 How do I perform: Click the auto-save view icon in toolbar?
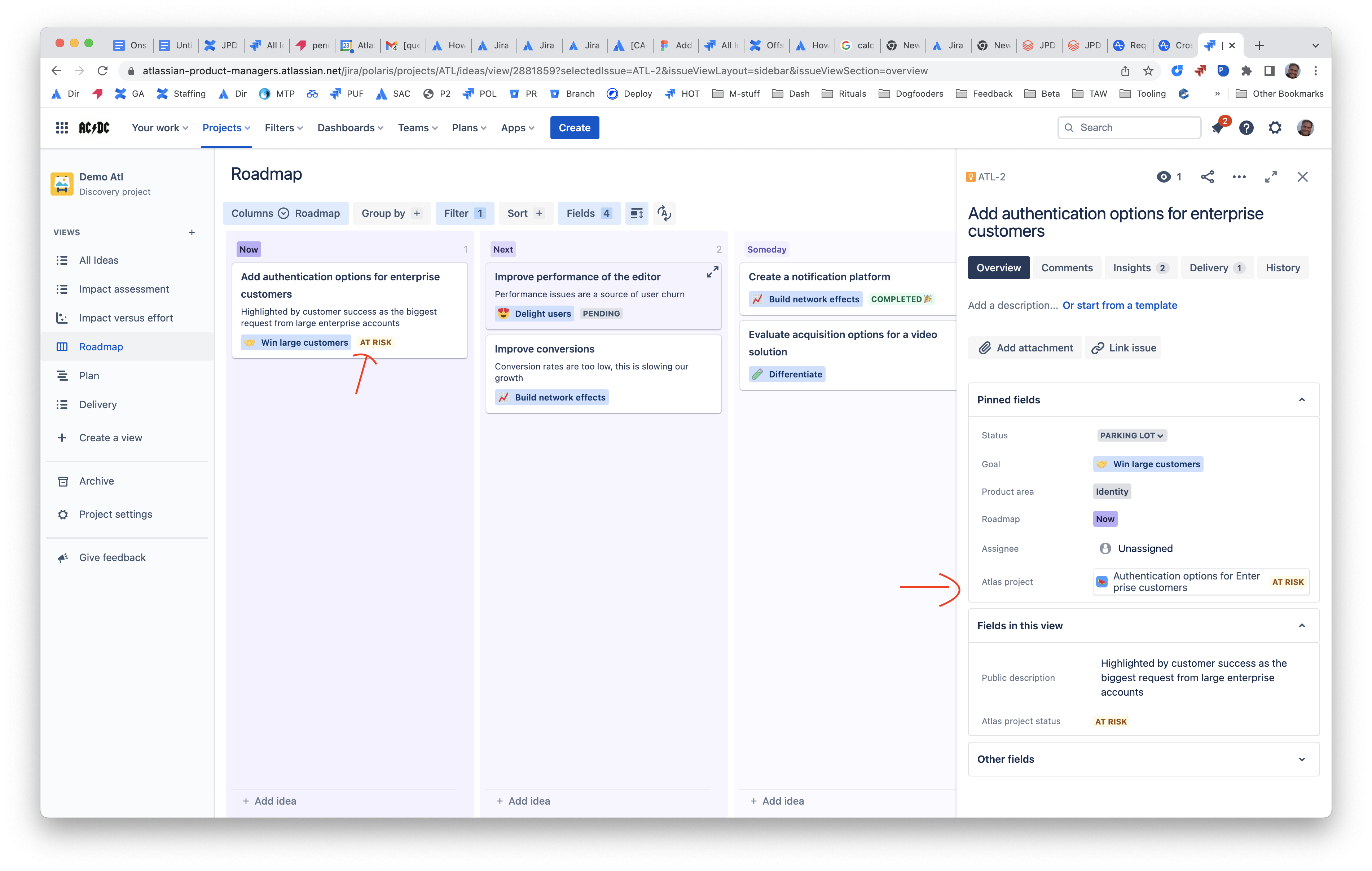coord(664,213)
